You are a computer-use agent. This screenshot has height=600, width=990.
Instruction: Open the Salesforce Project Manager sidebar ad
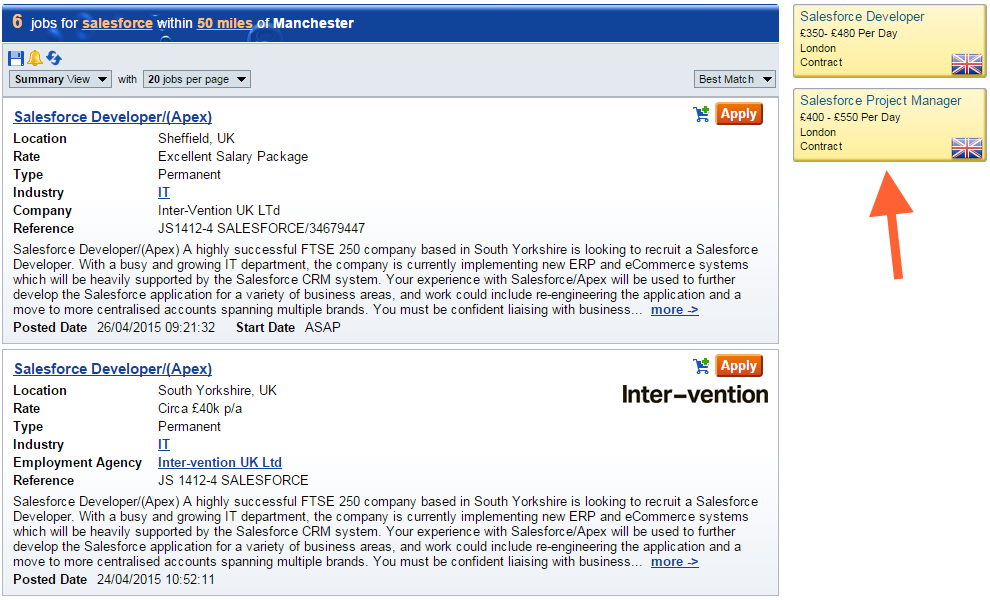coord(880,101)
